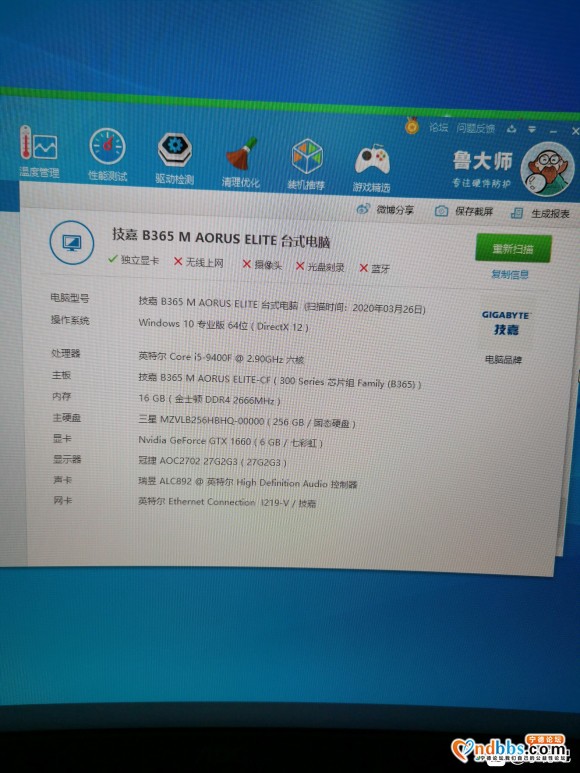Screen dimensions: 580x773
Task: Click 三星 MZVLB256HBHQ hard disk value
Action: (x=246, y=421)
